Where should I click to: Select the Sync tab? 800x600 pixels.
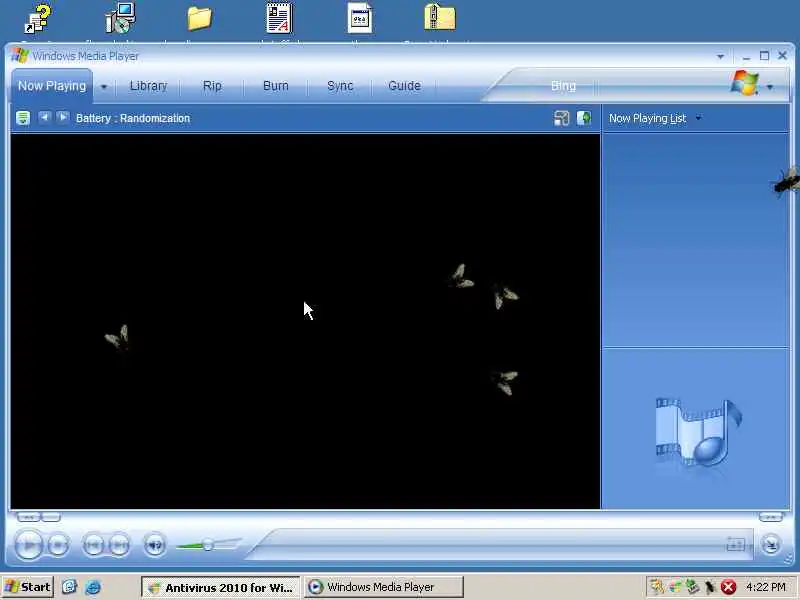[340, 86]
